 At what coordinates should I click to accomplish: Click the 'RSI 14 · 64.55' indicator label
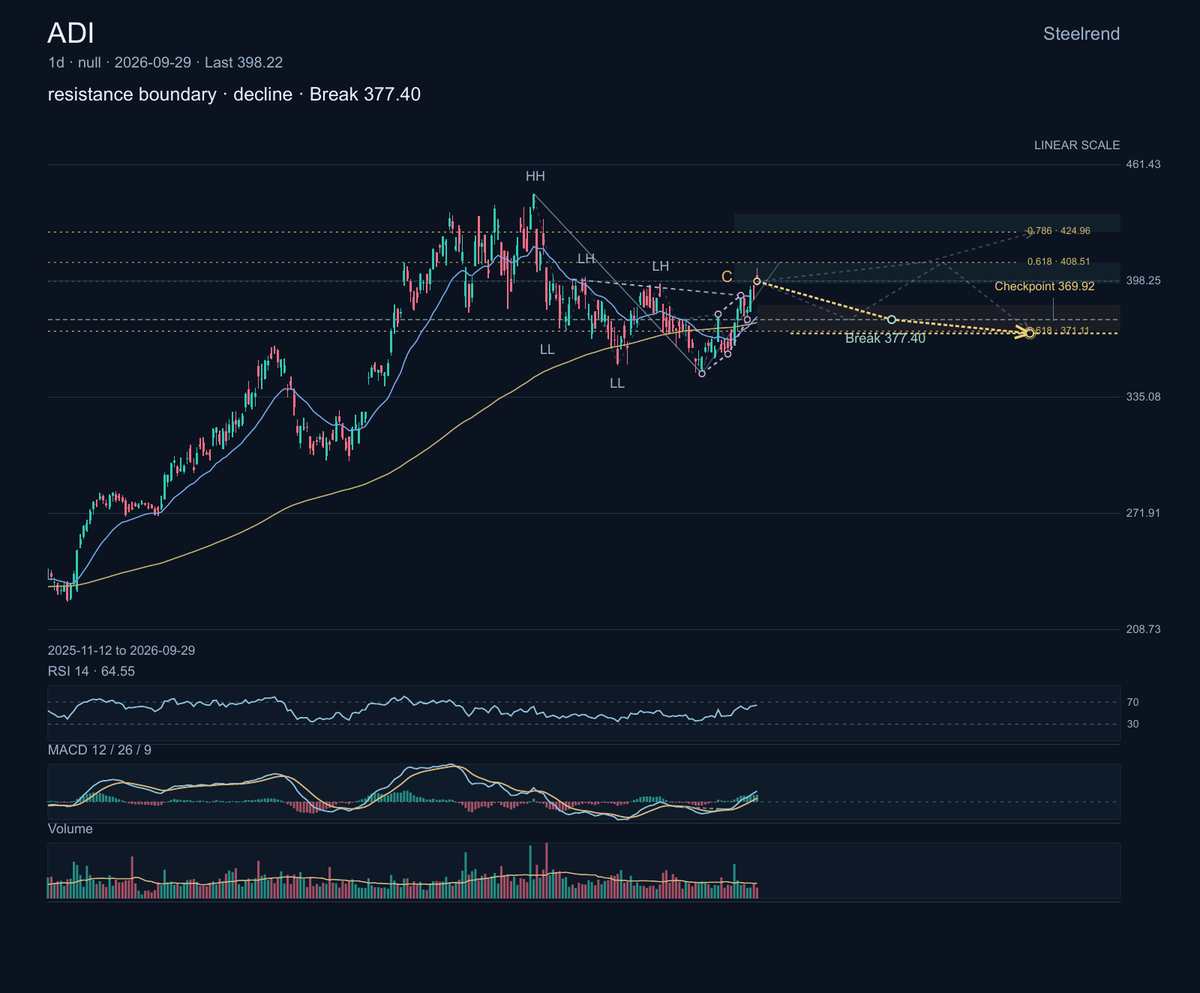tap(91, 671)
